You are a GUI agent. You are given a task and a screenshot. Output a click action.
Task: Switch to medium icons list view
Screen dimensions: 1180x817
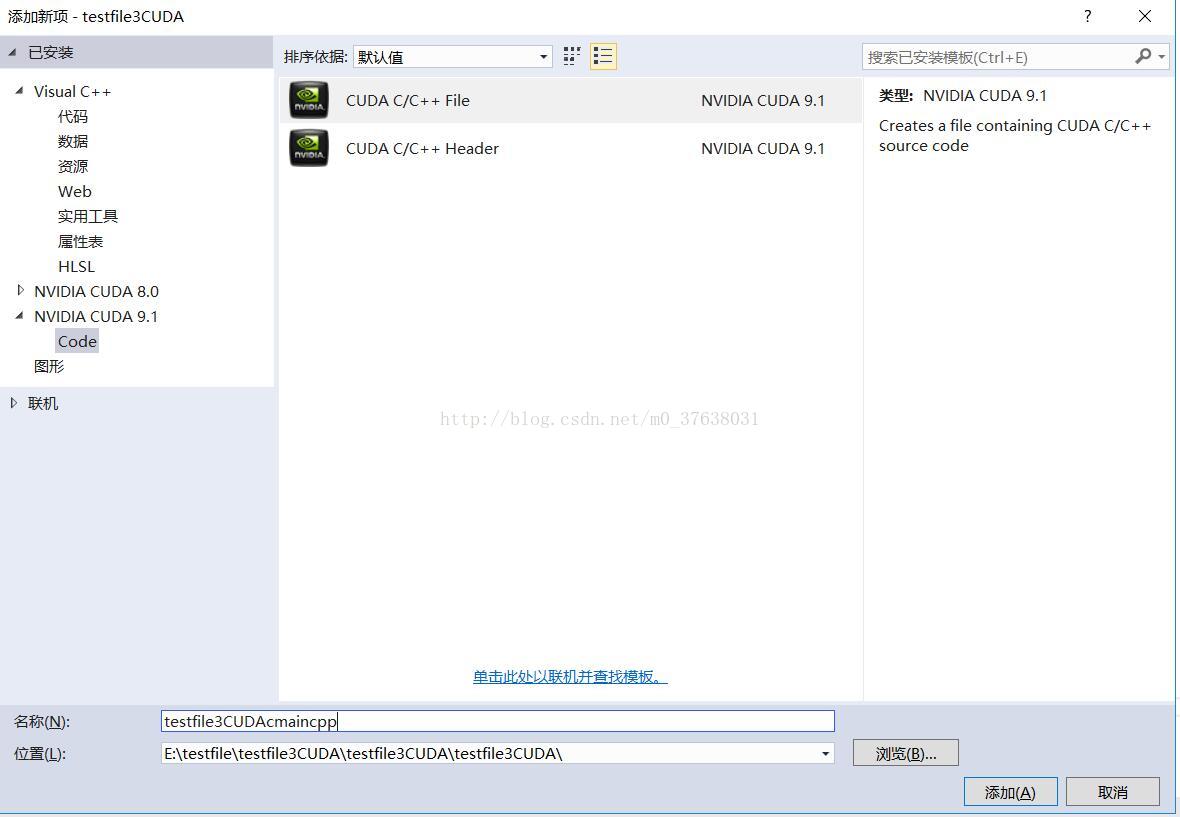[x=603, y=56]
